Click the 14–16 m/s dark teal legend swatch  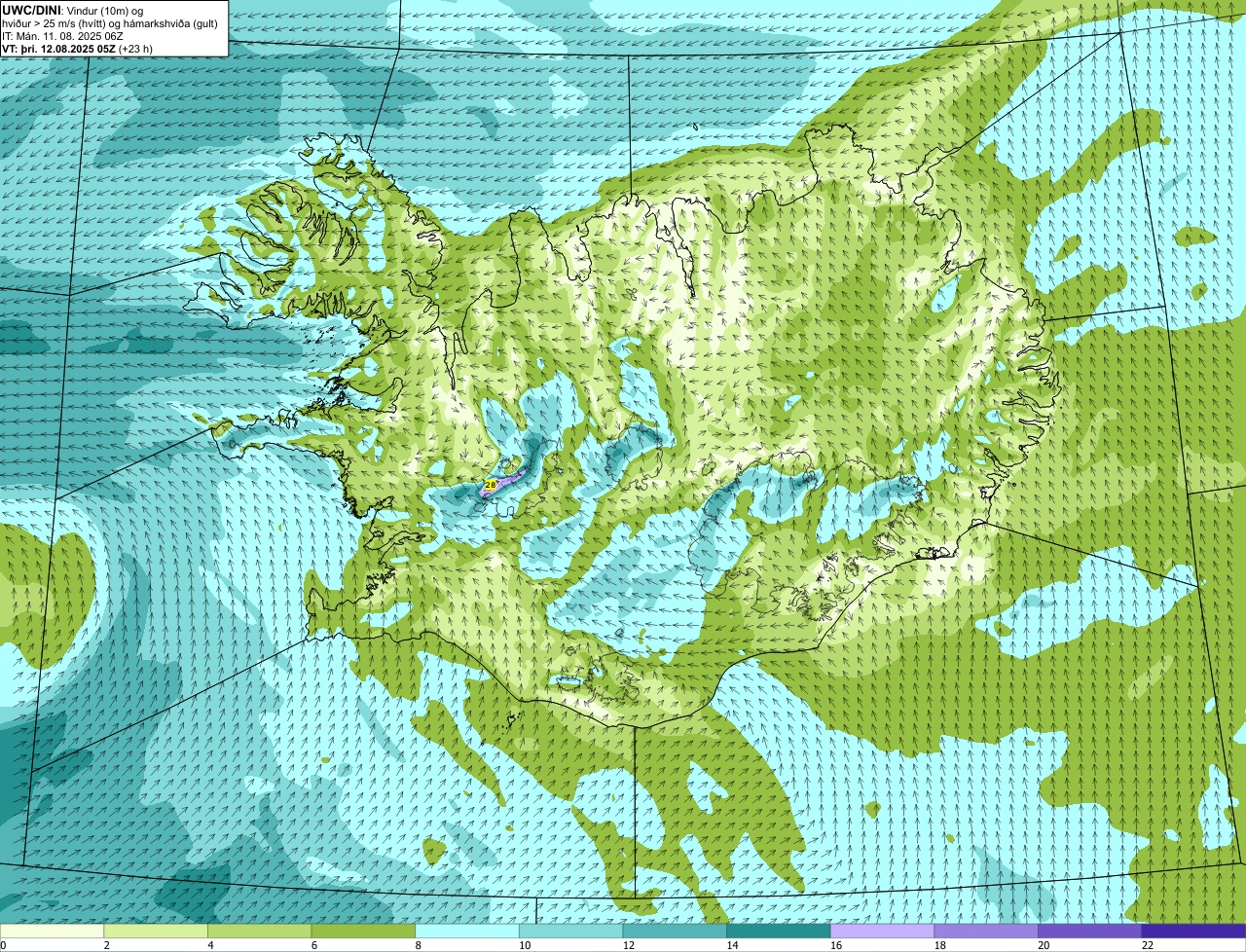coord(779,932)
